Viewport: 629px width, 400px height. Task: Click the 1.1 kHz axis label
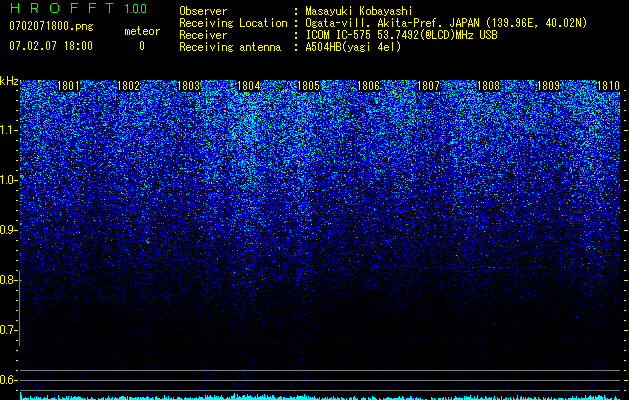pyautogui.click(x=8, y=130)
